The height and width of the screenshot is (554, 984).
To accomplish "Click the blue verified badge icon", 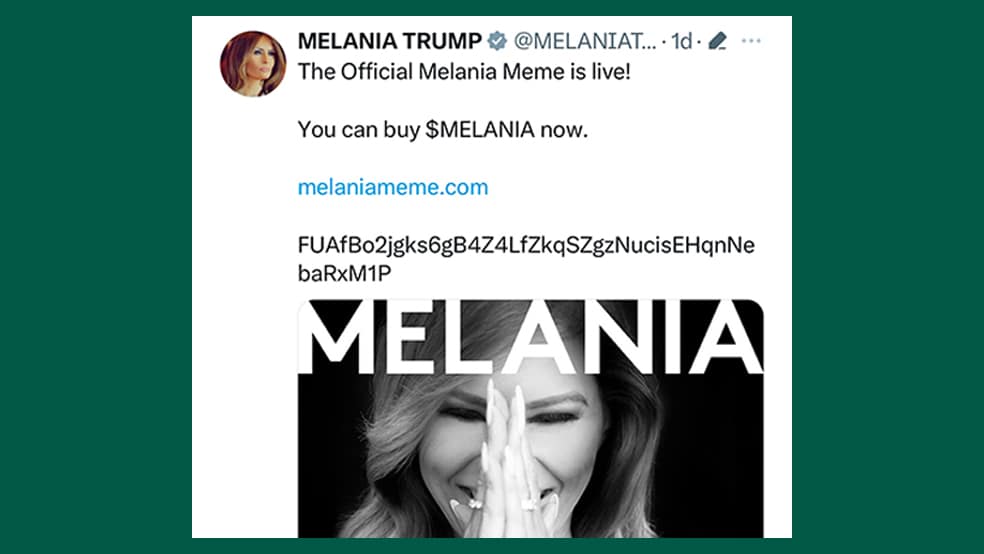I will [497, 41].
